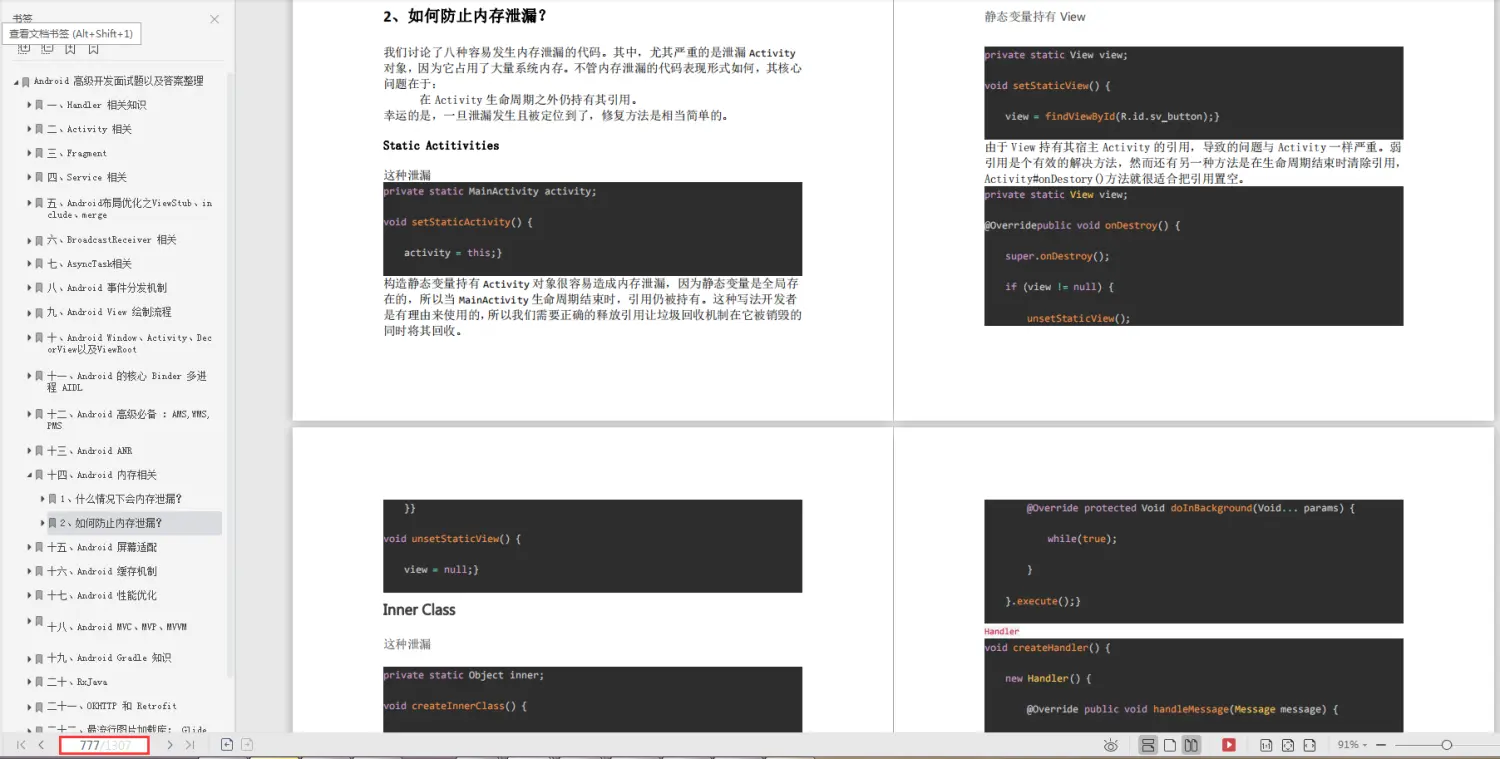Click bookmark icon beside 十五、Android 屏幕适配
1500x759 pixels.
39,547
